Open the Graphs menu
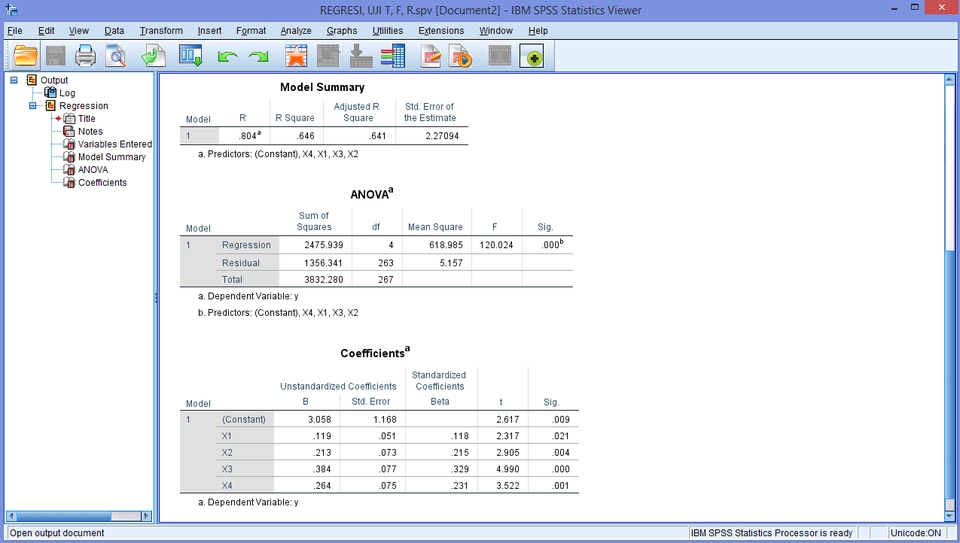Viewport: 960px width, 543px height. click(342, 31)
